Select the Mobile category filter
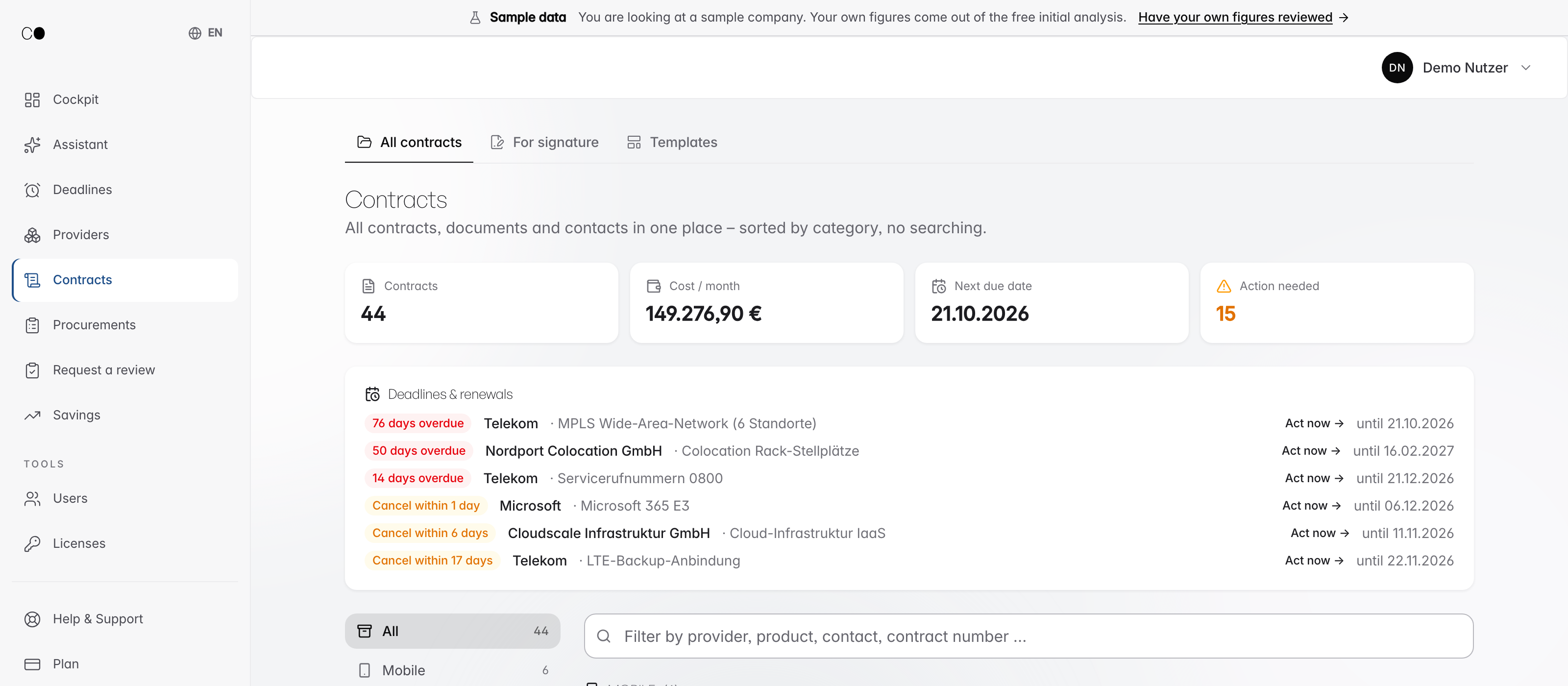Viewport: 1568px width, 686px height. (452, 670)
